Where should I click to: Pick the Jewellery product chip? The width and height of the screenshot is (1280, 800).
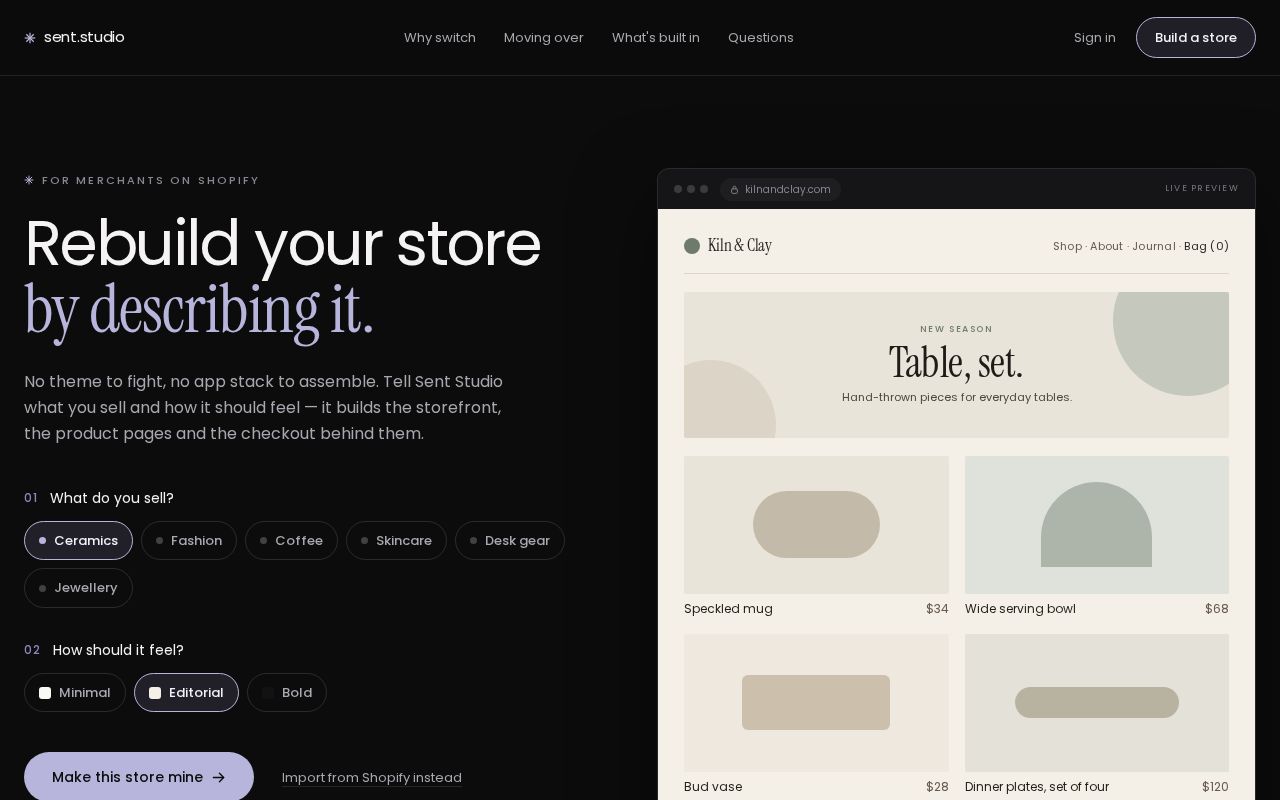click(78, 588)
